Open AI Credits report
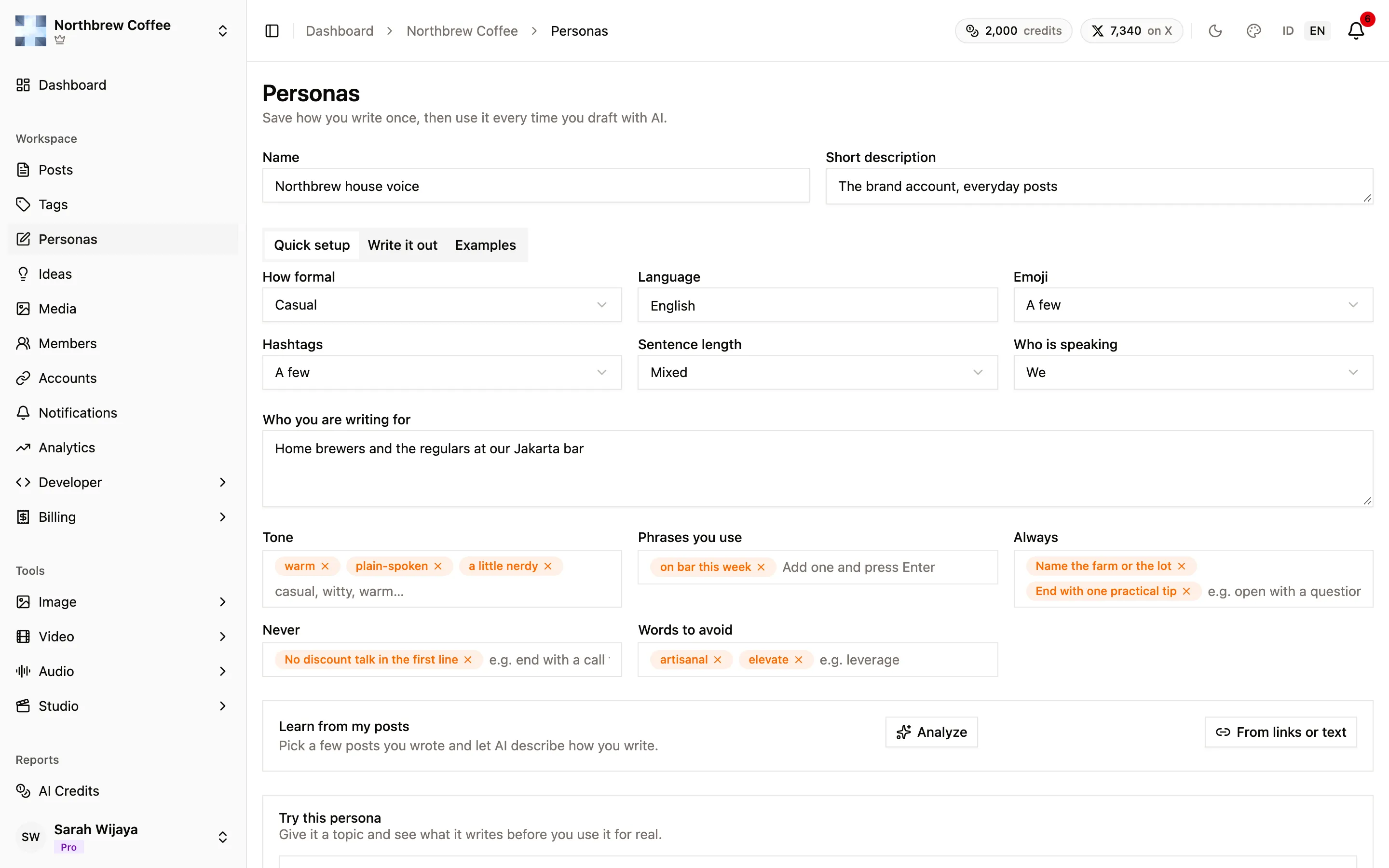Screen dimensions: 1389x868 coord(123,791)
